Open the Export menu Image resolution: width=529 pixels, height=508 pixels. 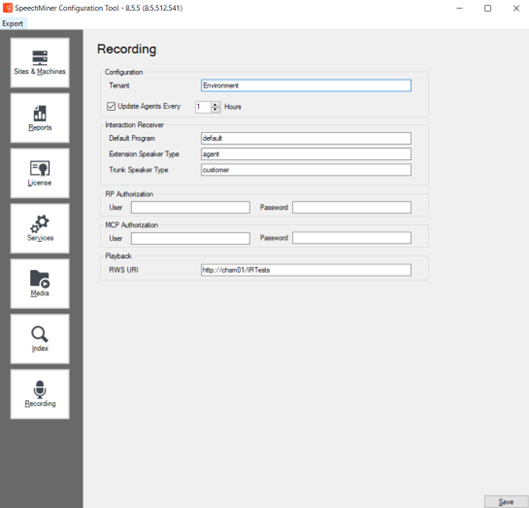pos(13,24)
